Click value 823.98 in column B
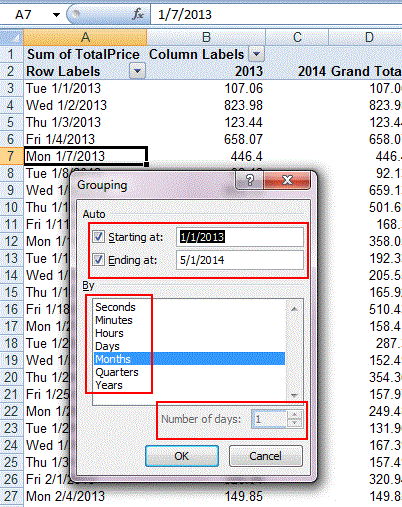Image resolution: width=402 pixels, height=507 pixels. coord(206,105)
